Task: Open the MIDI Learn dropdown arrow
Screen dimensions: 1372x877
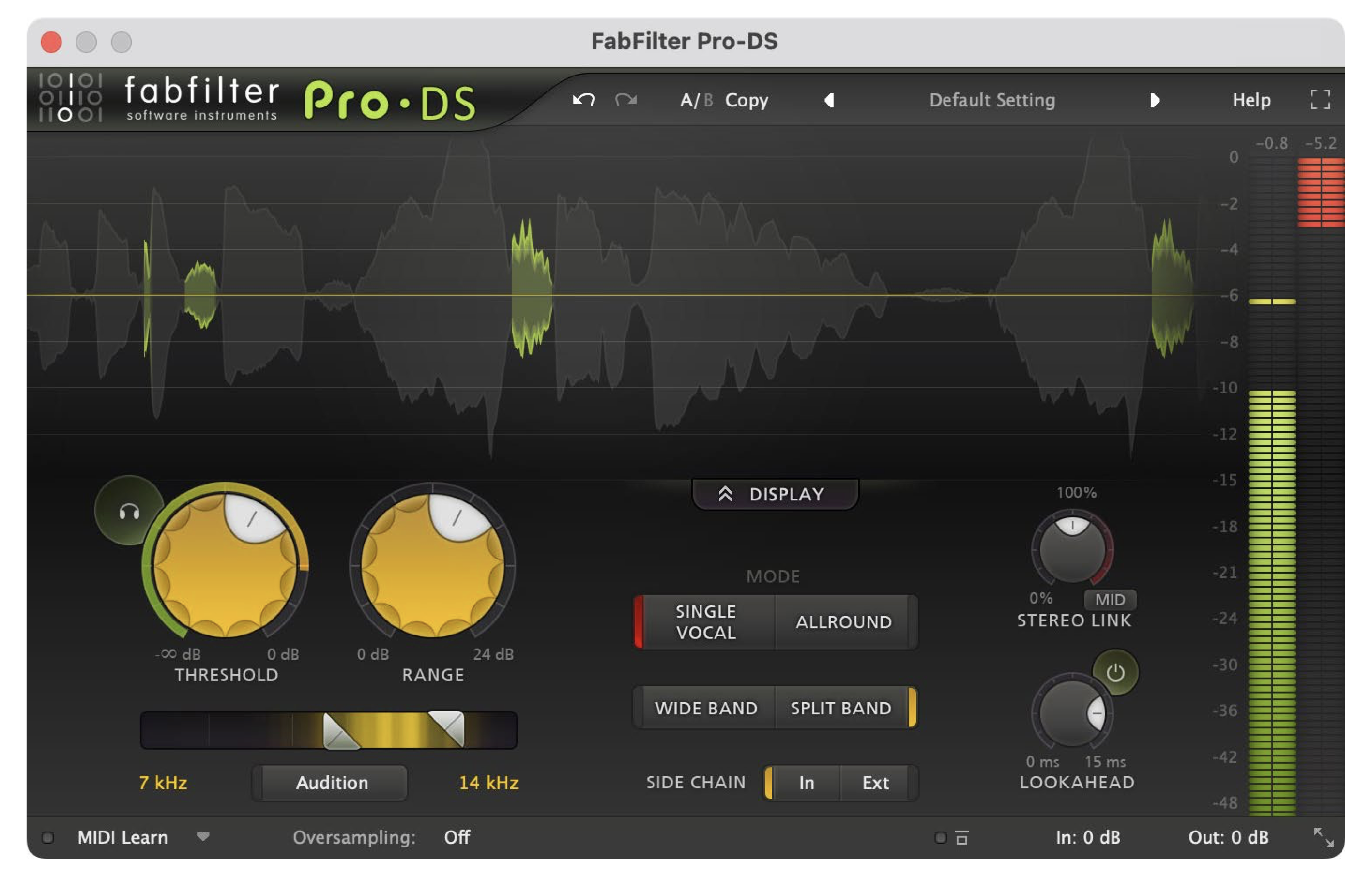Action: click(x=203, y=836)
